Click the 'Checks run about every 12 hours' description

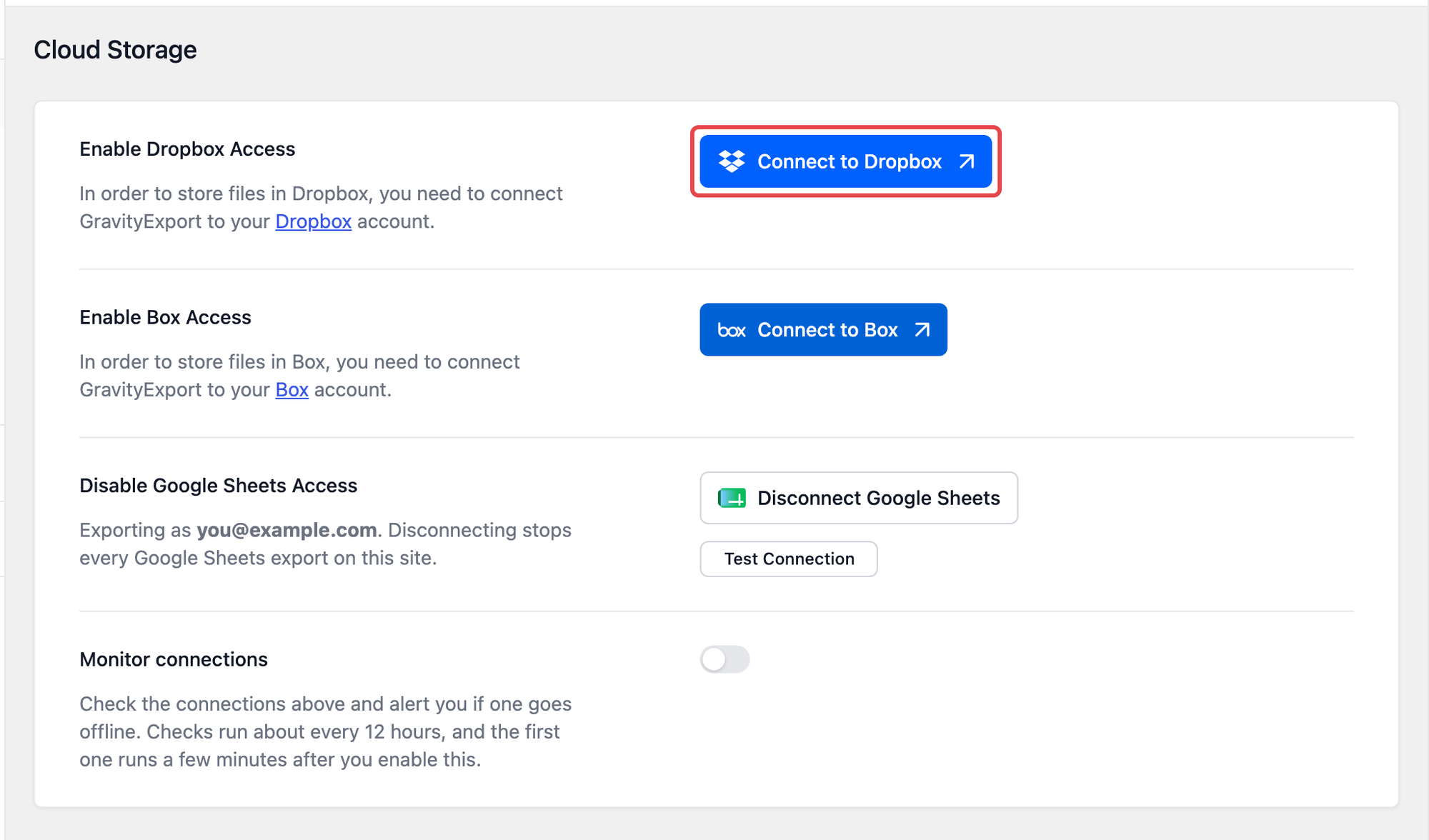pos(325,731)
